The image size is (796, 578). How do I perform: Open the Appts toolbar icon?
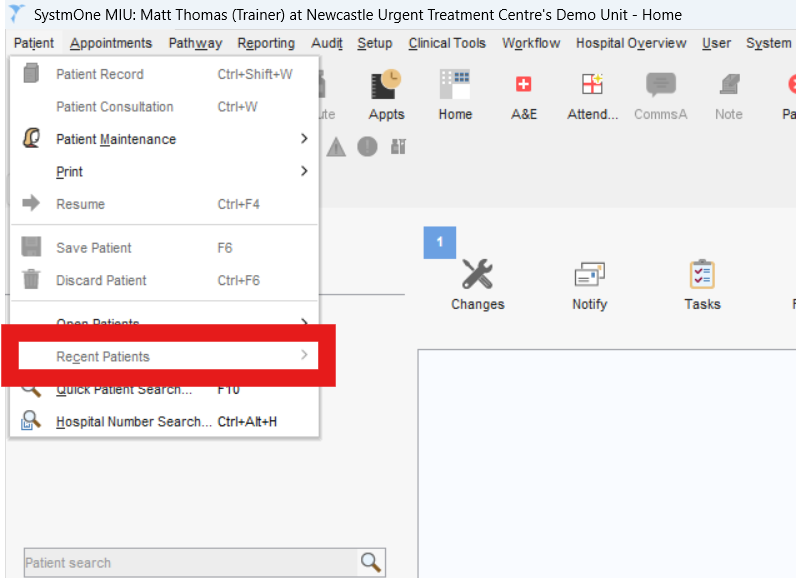pyautogui.click(x=386, y=95)
